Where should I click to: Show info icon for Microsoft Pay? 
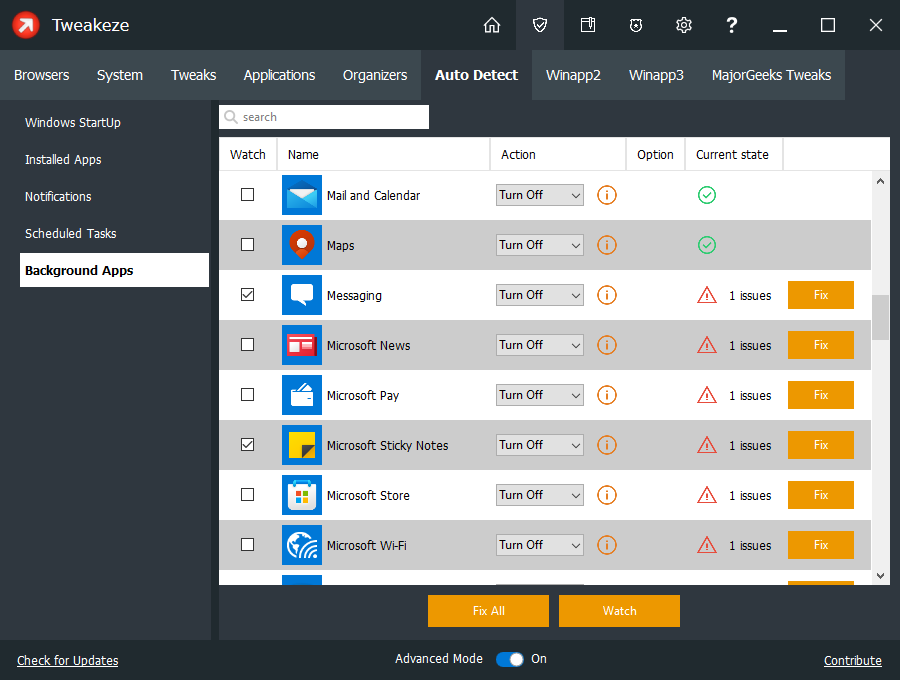coord(607,395)
